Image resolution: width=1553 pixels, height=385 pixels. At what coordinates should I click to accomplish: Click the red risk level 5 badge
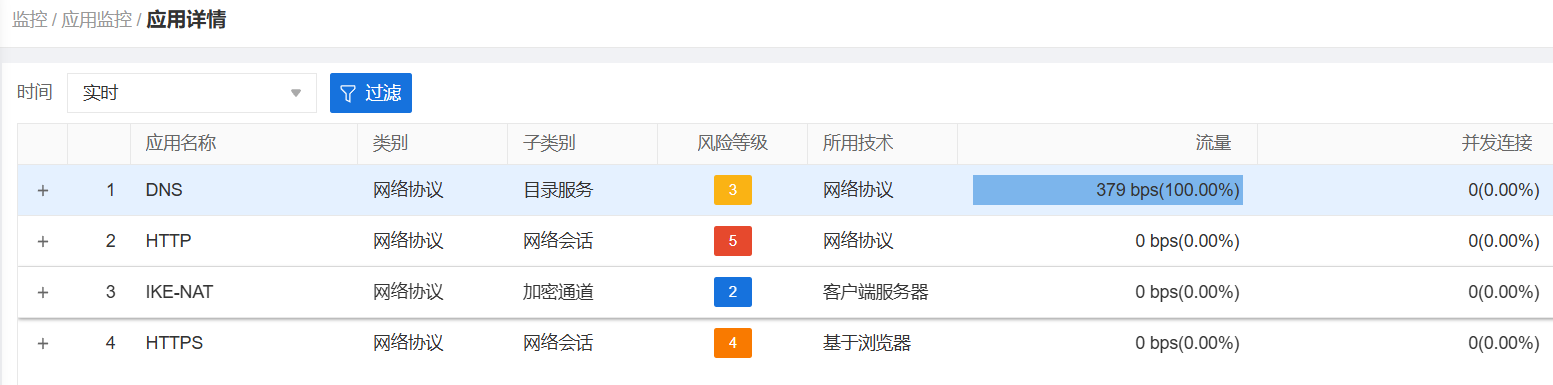[x=733, y=241]
